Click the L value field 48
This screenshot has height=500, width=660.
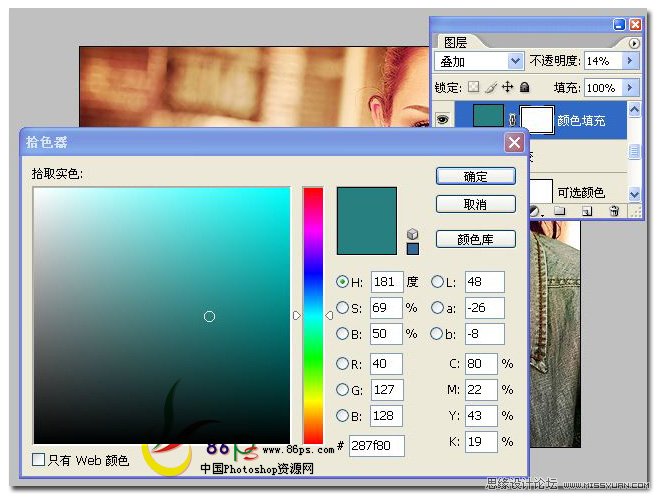click(x=485, y=282)
